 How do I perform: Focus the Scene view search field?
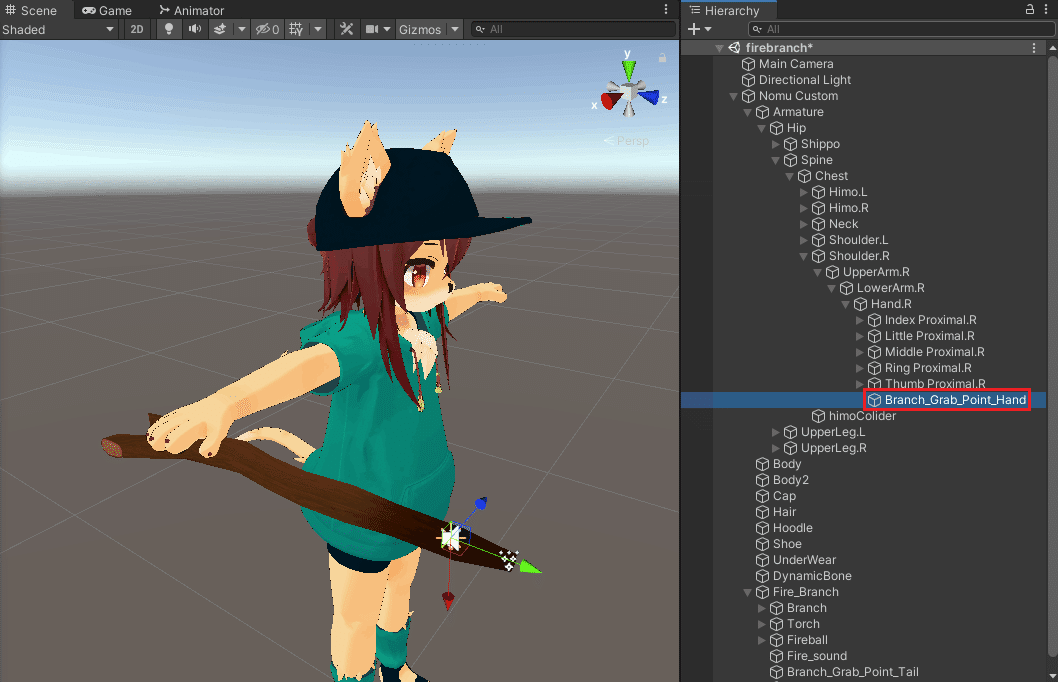click(x=574, y=29)
